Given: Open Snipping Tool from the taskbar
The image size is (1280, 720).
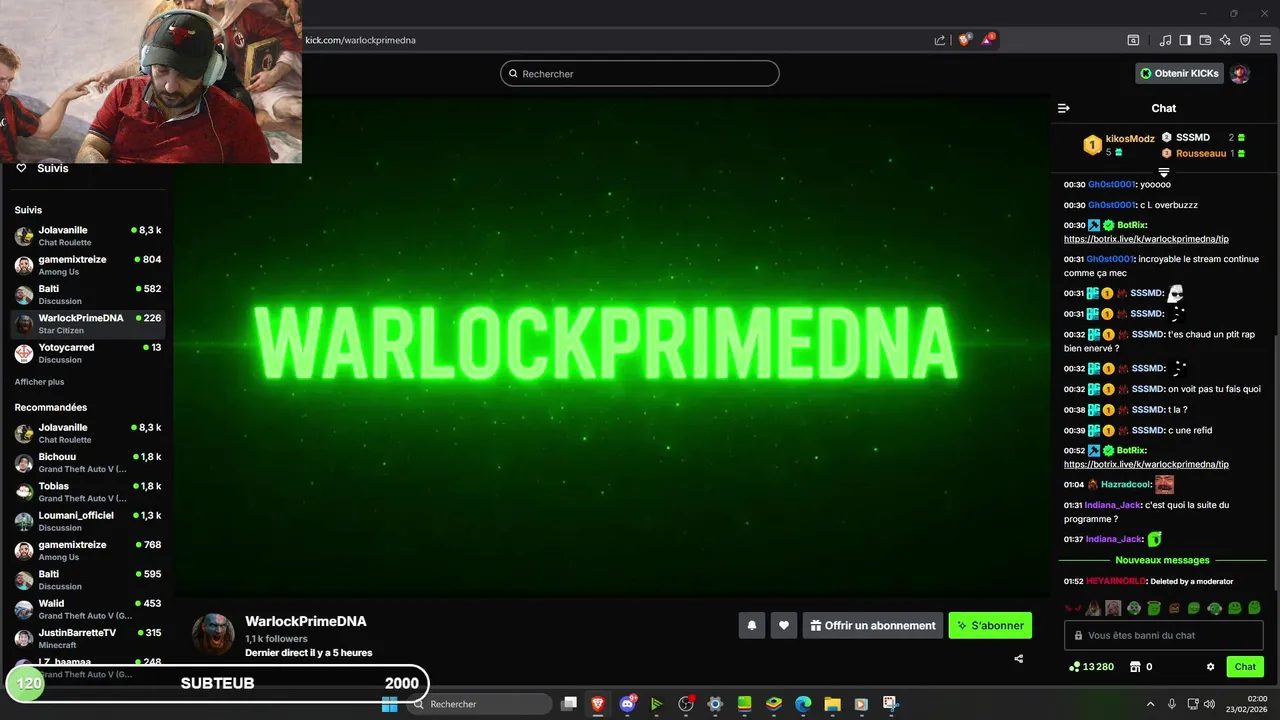Looking at the screenshot, I should click(x=890, y=704).
